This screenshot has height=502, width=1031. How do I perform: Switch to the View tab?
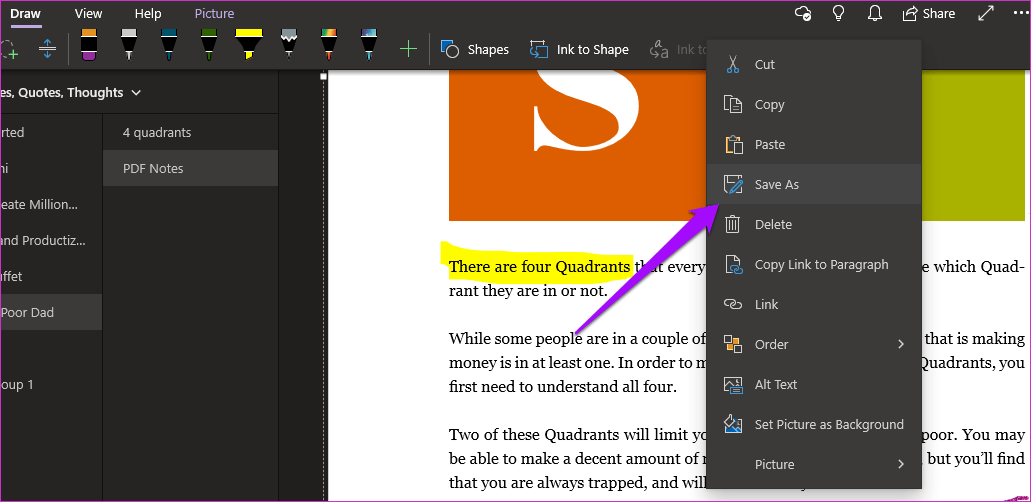(88, 13)
